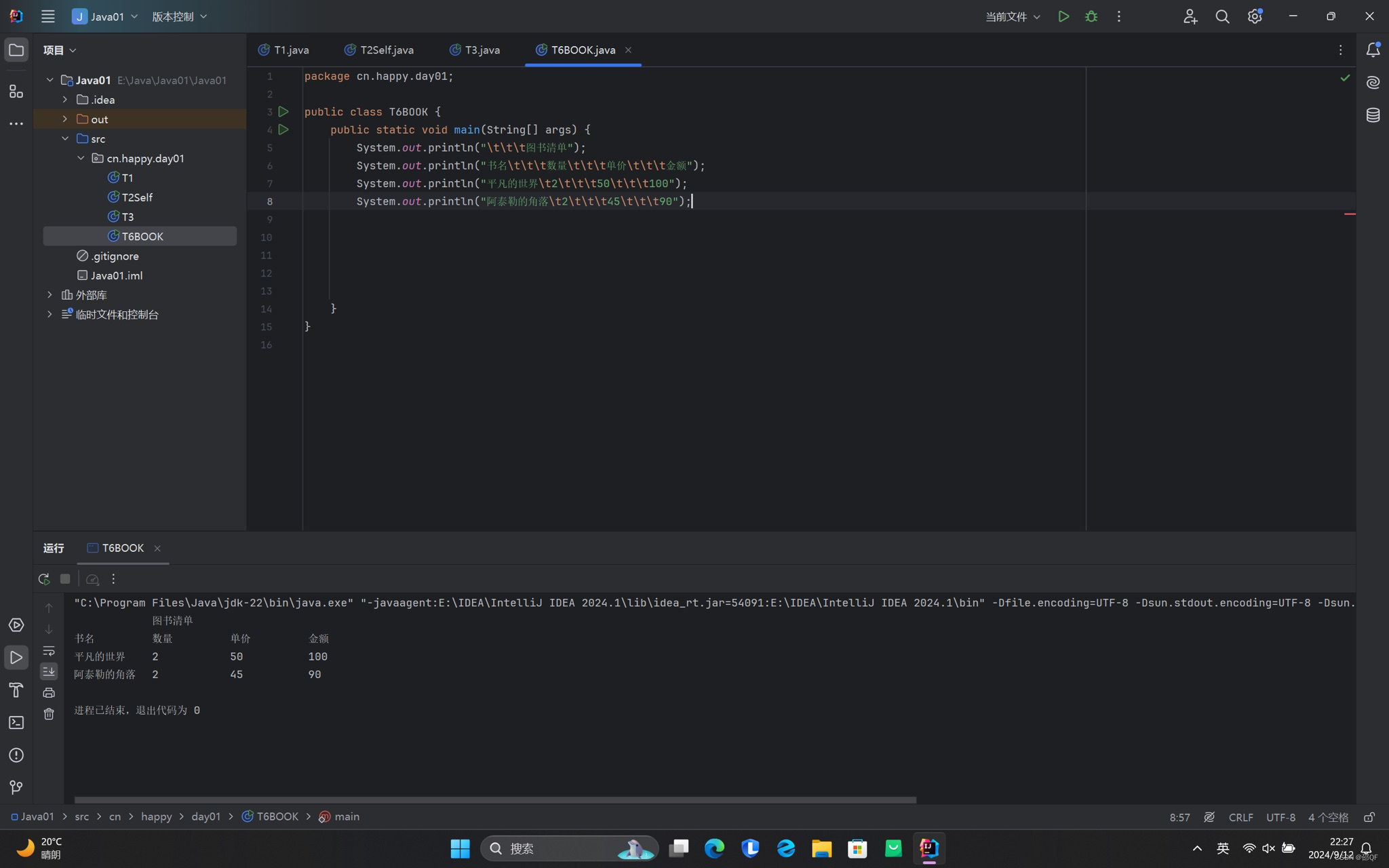This screenshot has height=868, width=1389.
Task: Open the main hamburger menu
Action: pos(47,16)
